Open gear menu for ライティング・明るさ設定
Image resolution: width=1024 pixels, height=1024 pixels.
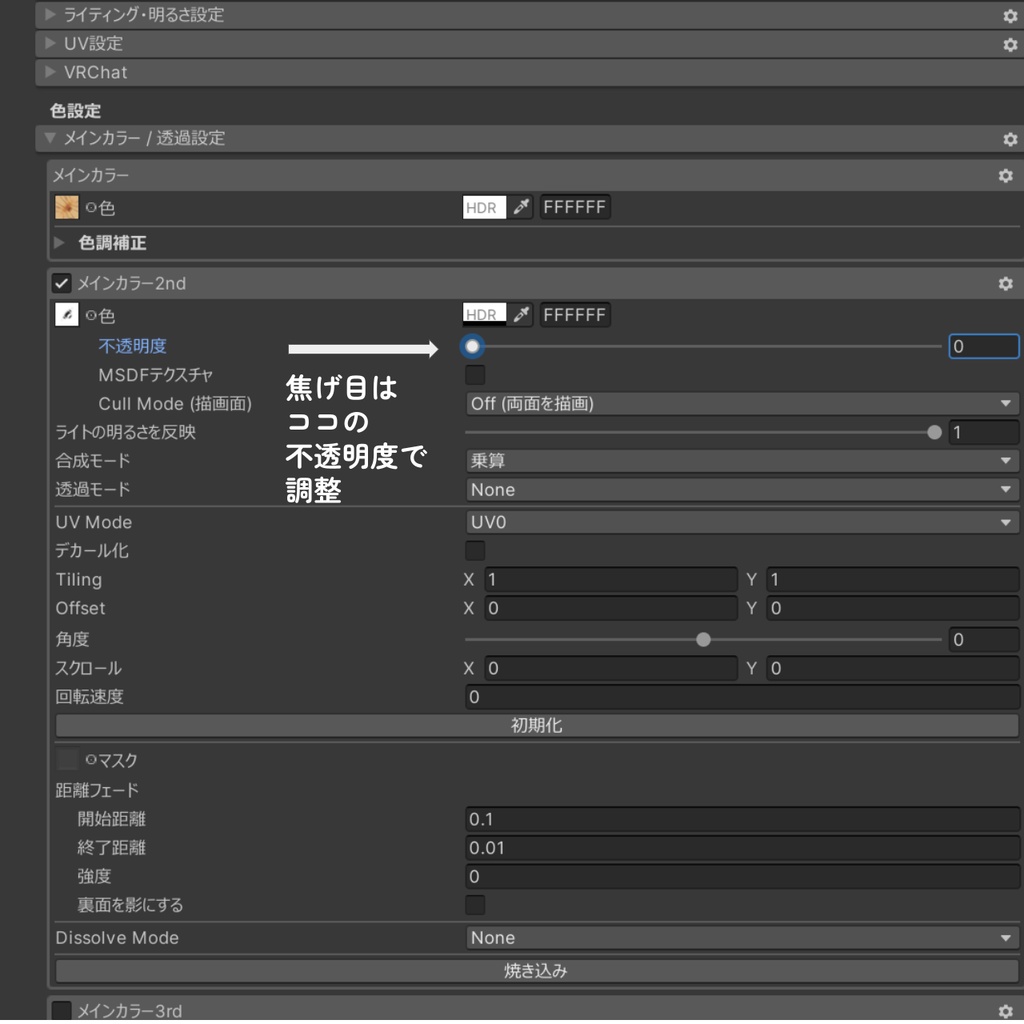[1010, 16]
